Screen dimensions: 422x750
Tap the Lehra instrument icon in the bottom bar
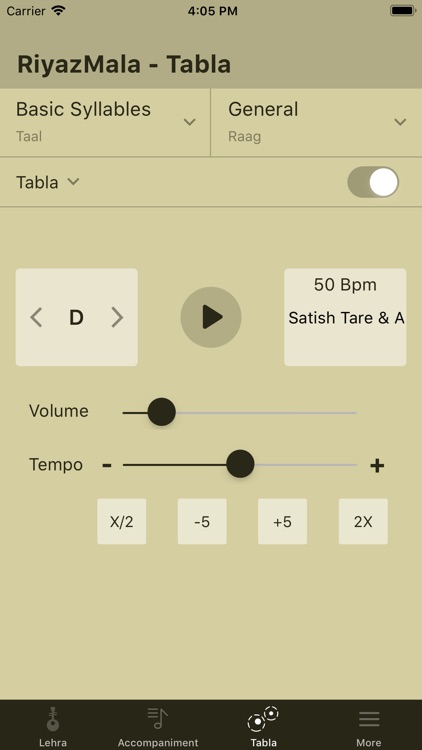pos(53,720)
